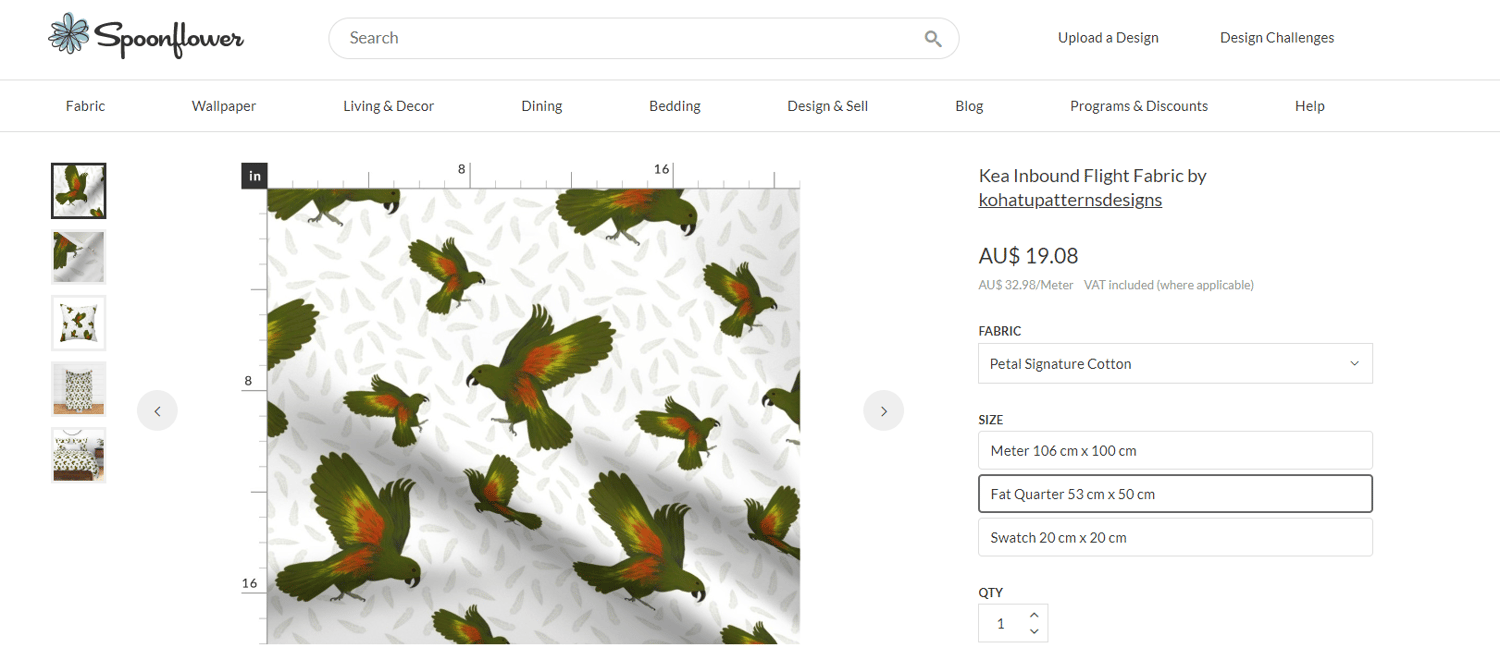Increase quantity with up arrow
This screenshot has height=660, width=1500.
pos(1034,615)
